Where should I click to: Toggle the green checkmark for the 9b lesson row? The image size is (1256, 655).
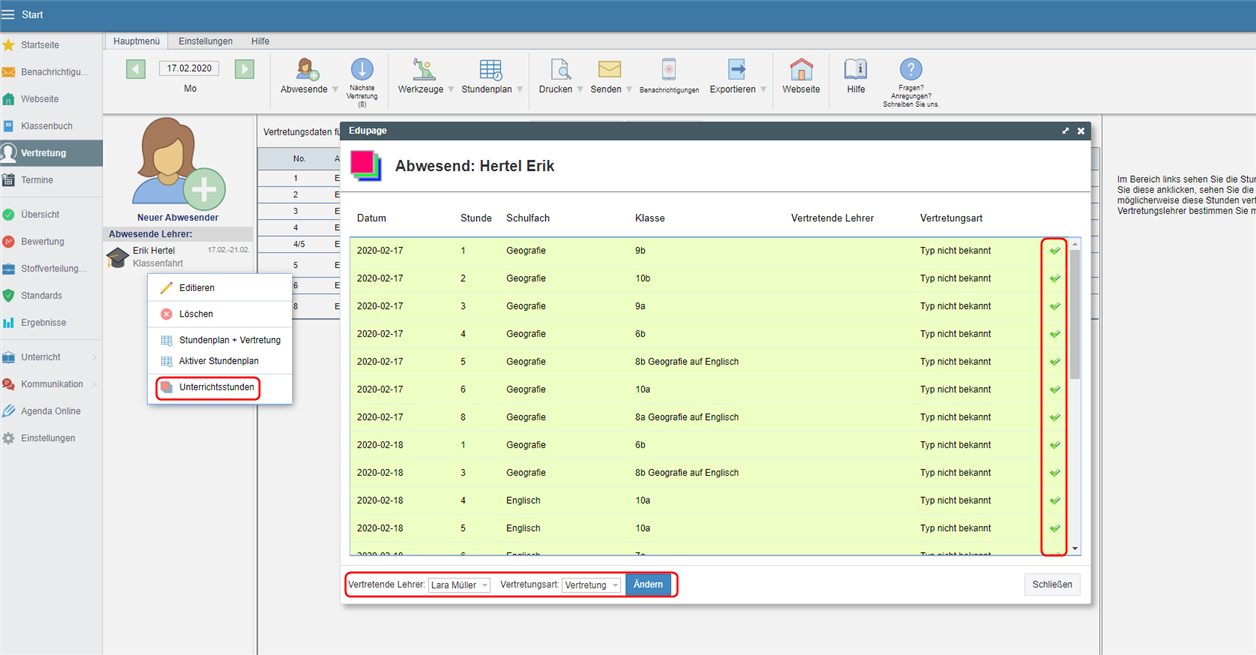tap(1054, 251)
